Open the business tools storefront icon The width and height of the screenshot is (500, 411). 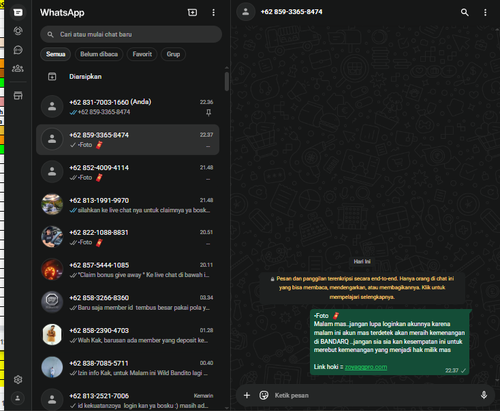(x=18, y=96)
